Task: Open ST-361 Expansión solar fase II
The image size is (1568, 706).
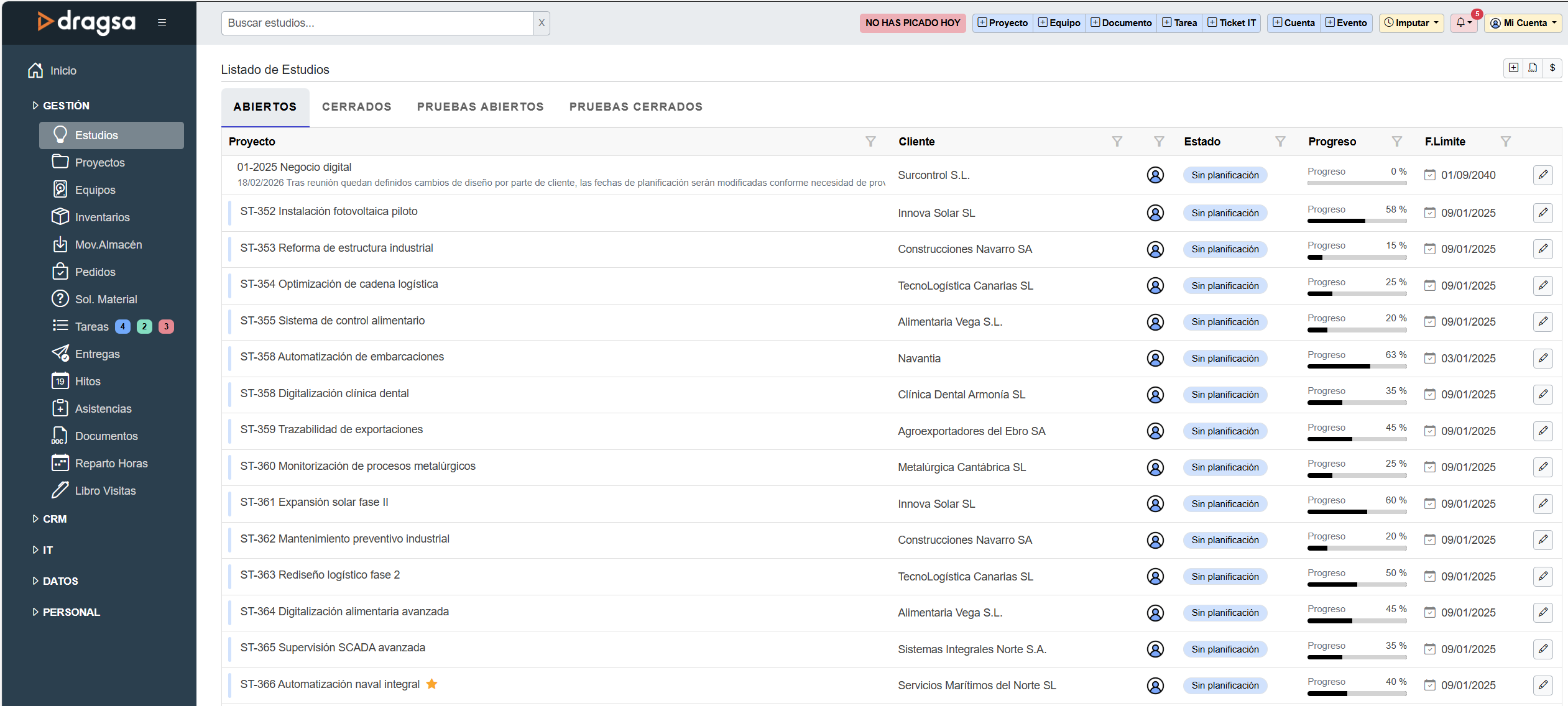Action: point(314,502)
